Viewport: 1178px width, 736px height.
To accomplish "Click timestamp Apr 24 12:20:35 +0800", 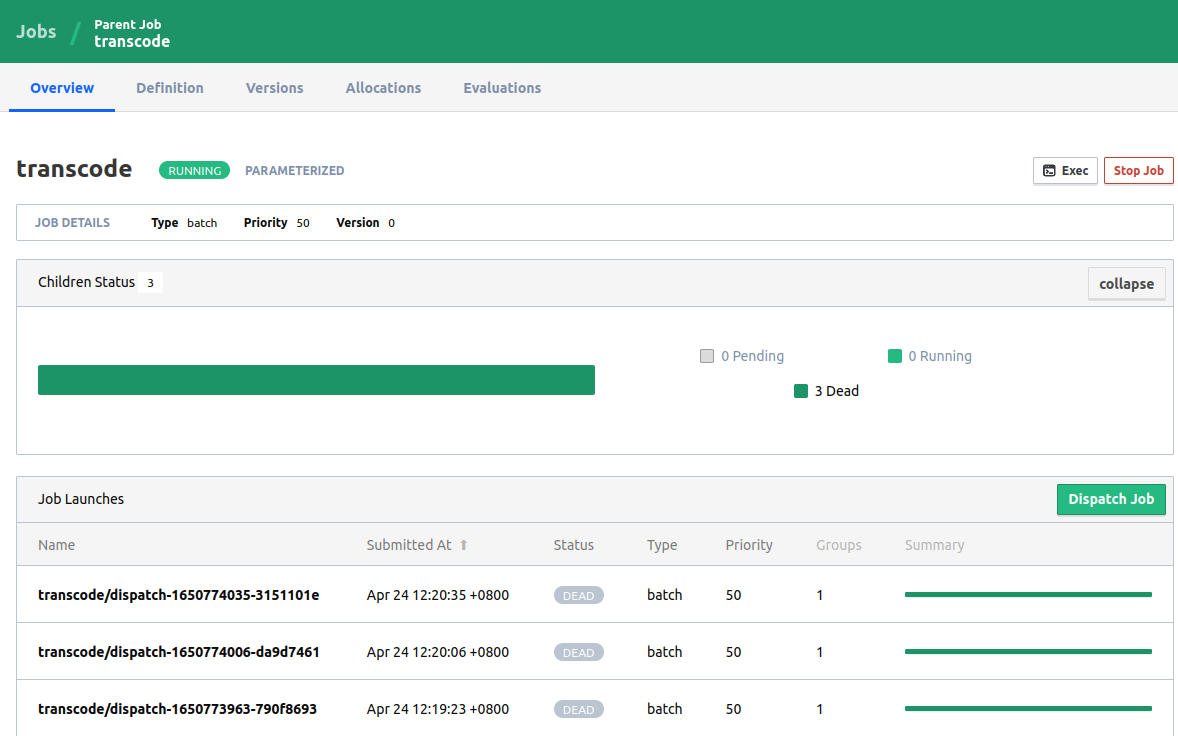I will 437,595.
